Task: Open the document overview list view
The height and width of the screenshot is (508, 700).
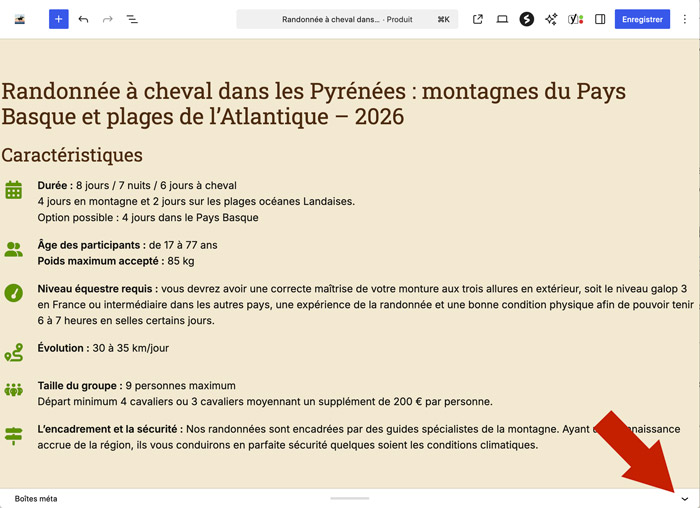Action: [132, 19]
